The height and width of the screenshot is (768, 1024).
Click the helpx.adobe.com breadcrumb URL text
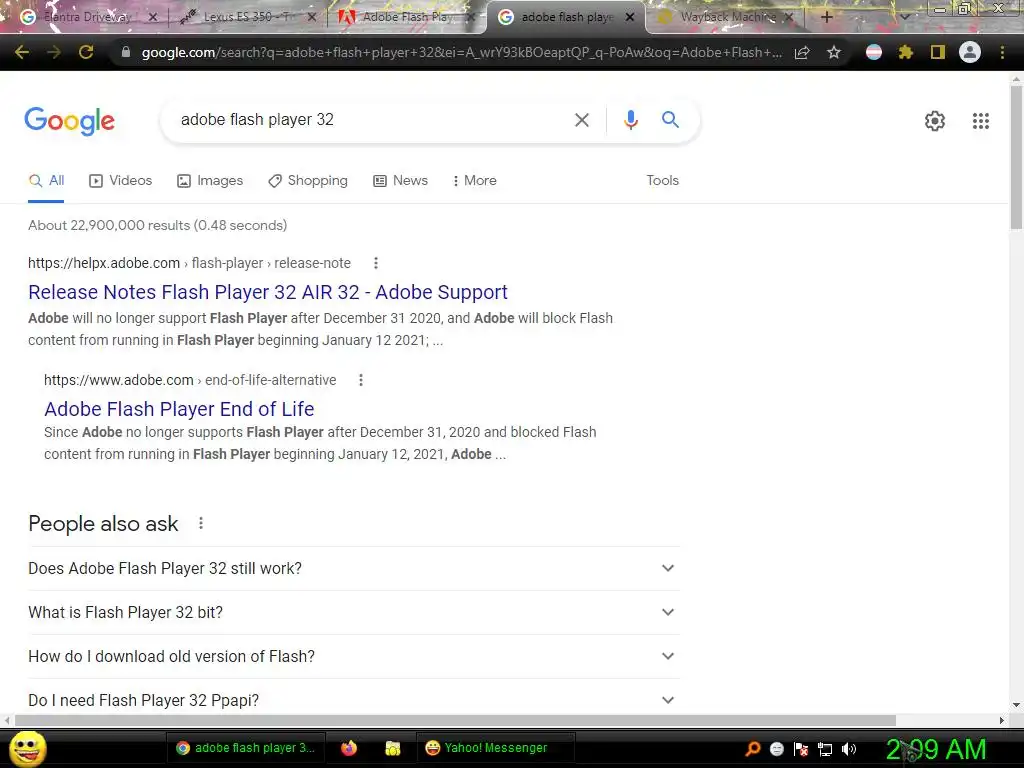[189, 263]
